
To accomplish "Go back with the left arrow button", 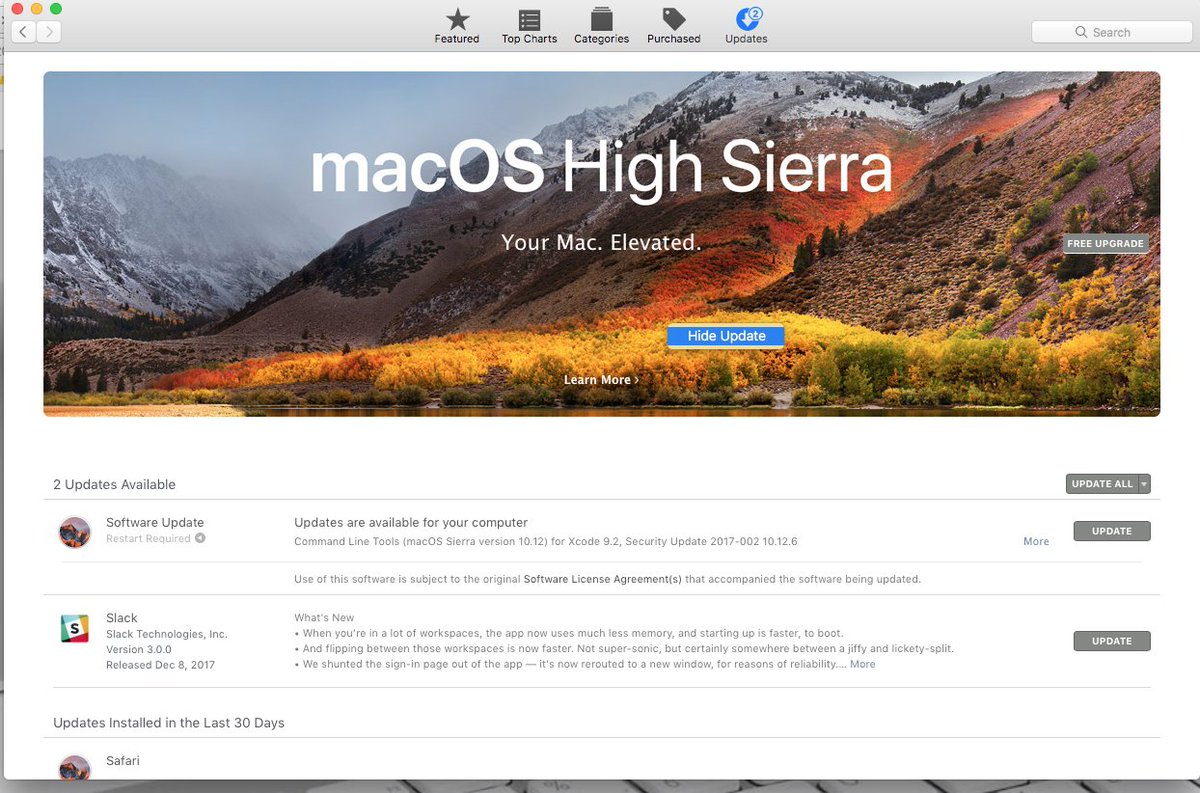I will tap(23, 32).
